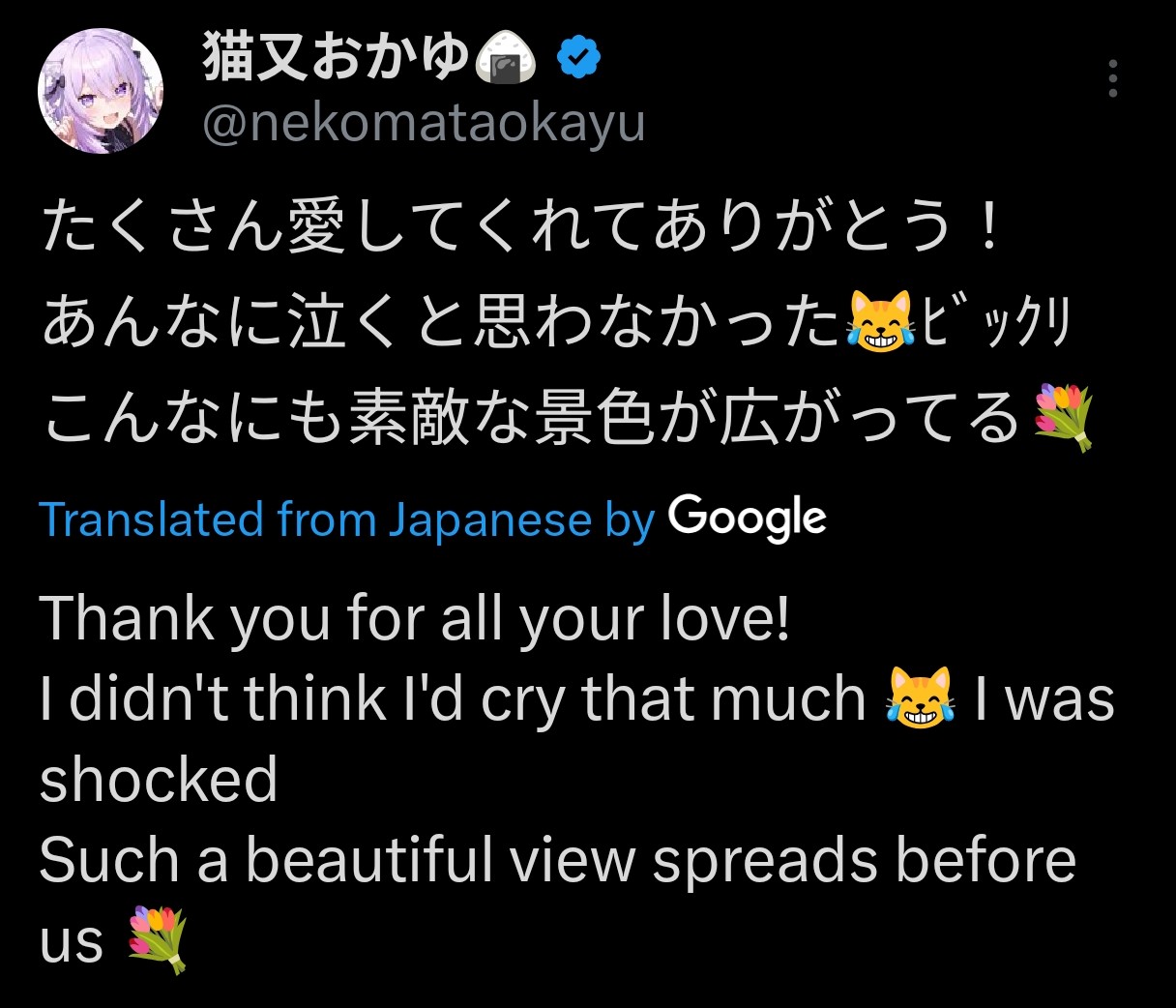The image size is (1176, 1008).
Task: Select the line あんなに泣くと思わなかった
Action: 442,321
